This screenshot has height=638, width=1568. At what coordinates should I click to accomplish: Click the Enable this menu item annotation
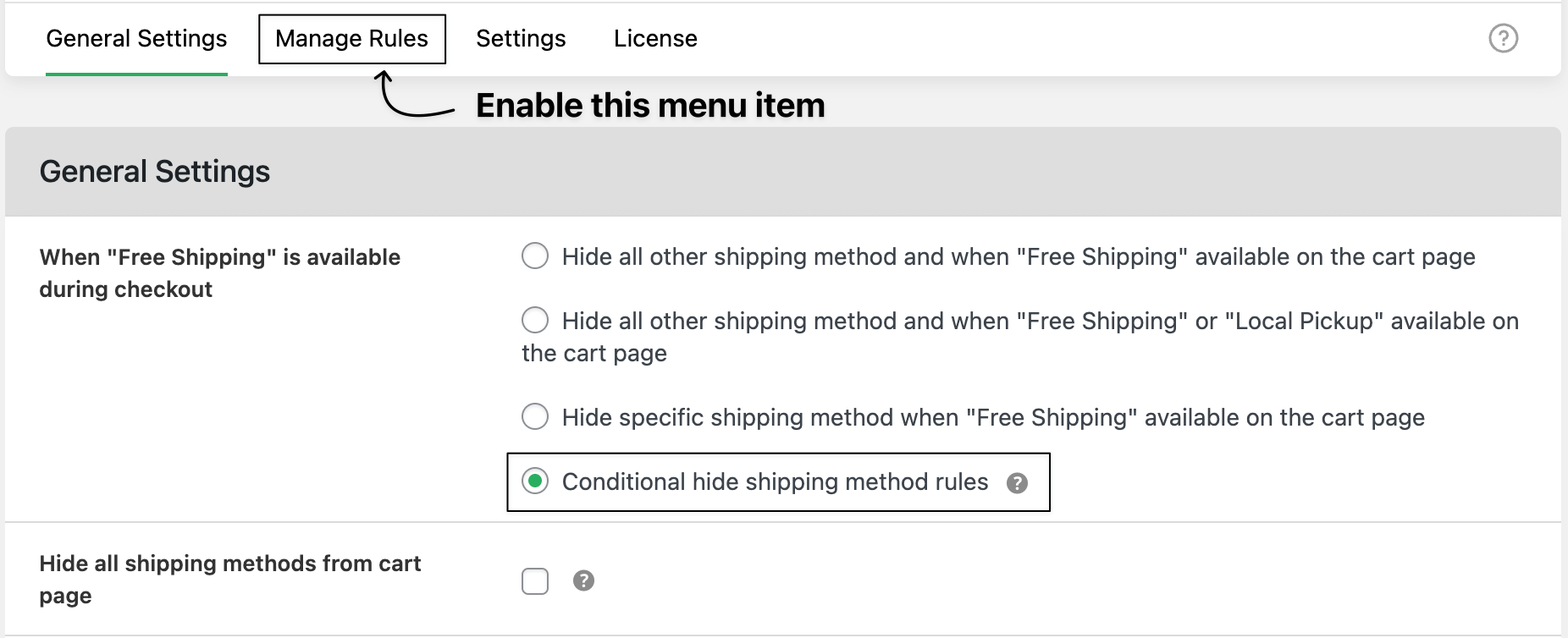point(650,105)
